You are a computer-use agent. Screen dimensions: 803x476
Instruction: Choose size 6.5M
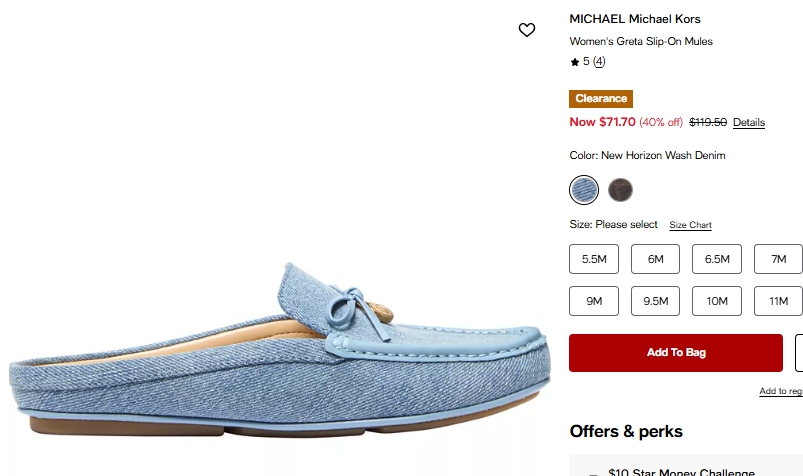pyautogui.click(x=717, y=259)
